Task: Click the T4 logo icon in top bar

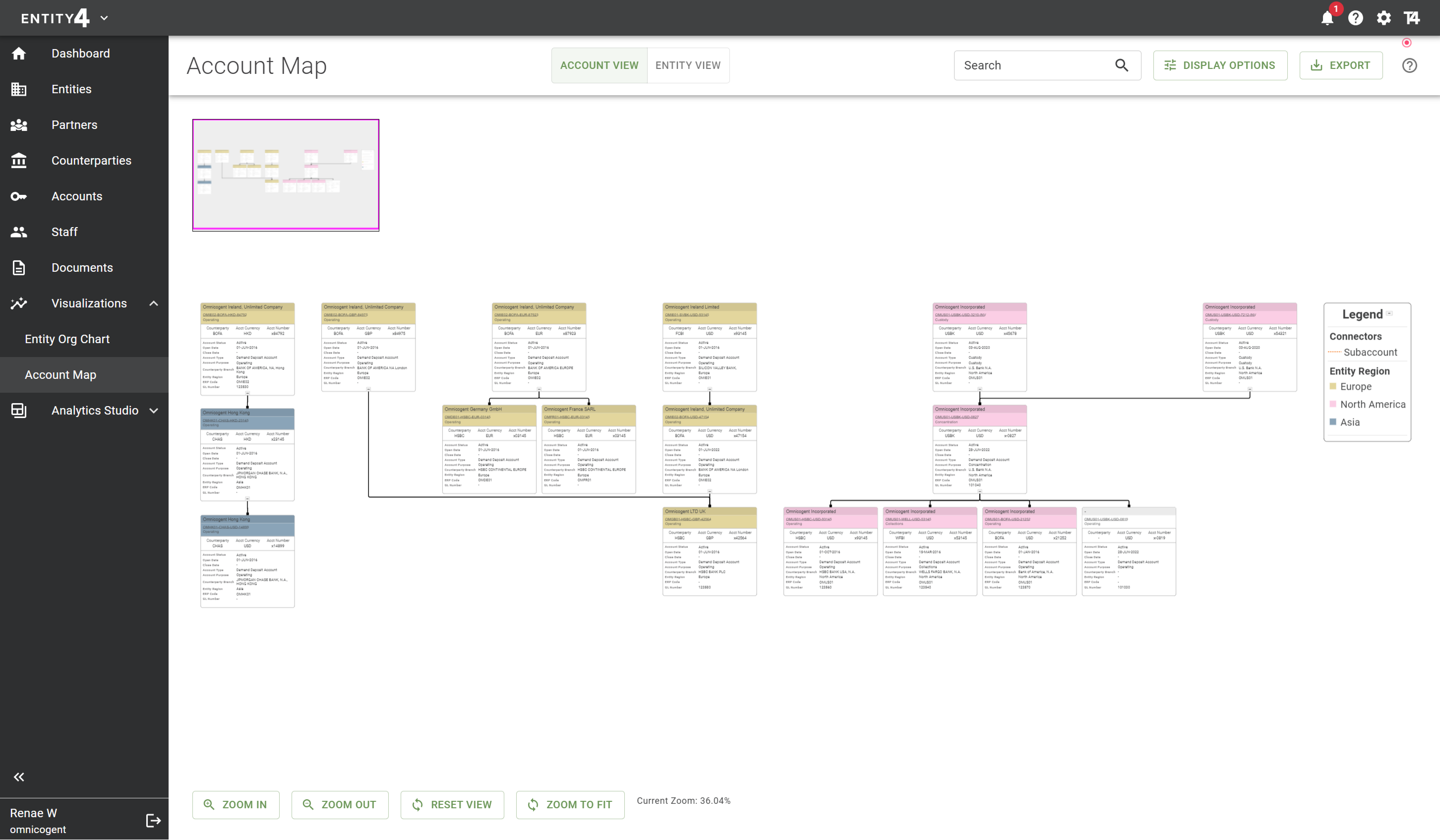Action: tap(1411, 18)
